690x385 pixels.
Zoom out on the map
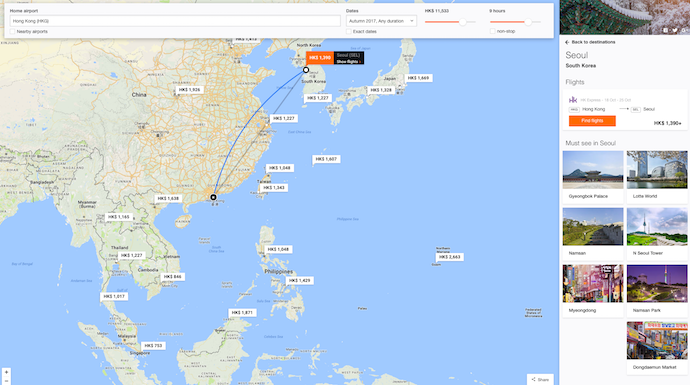(x=6, y=381)
